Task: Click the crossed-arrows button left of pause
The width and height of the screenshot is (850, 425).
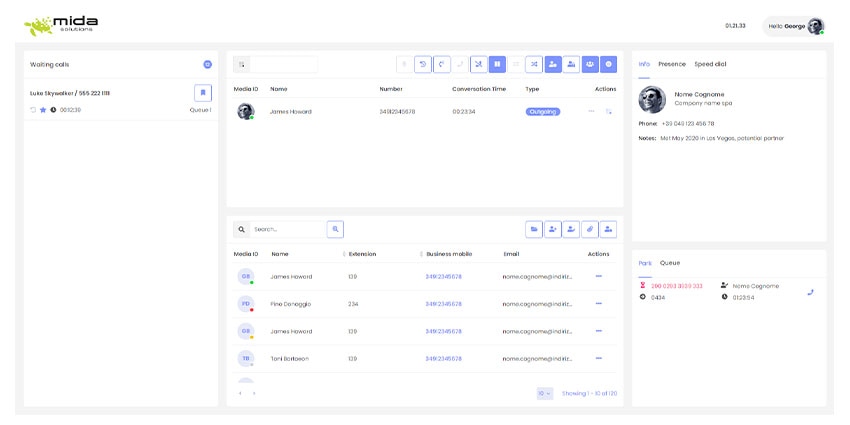Action: coord(479,65)
